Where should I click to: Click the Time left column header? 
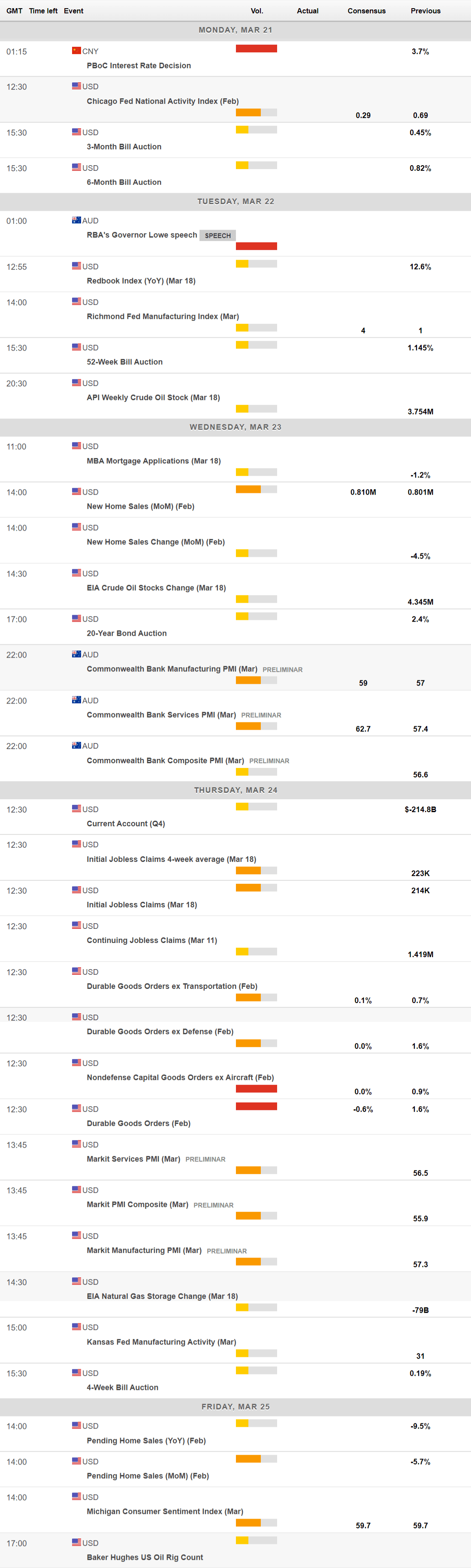coord(43,11)
